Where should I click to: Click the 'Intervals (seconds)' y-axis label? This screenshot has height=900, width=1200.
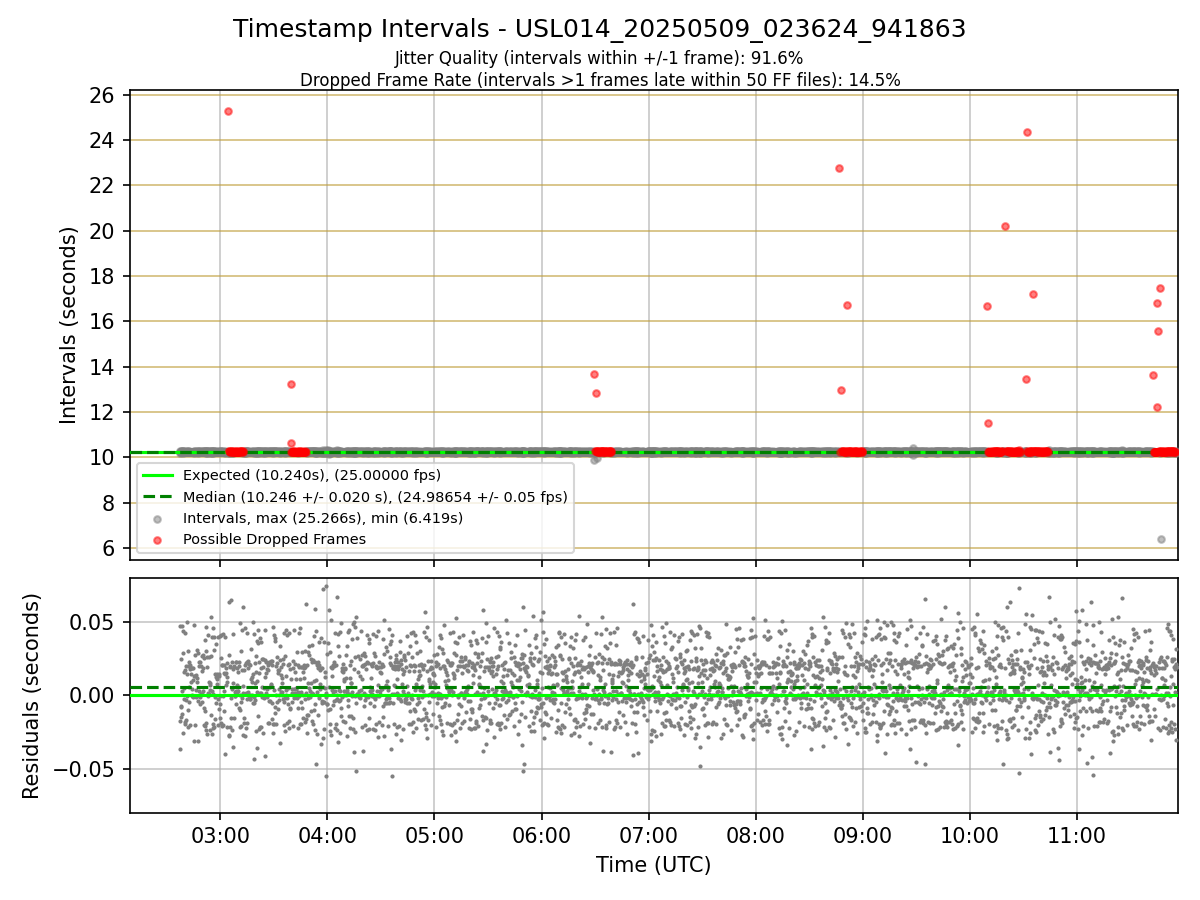[x=69, y=325]
